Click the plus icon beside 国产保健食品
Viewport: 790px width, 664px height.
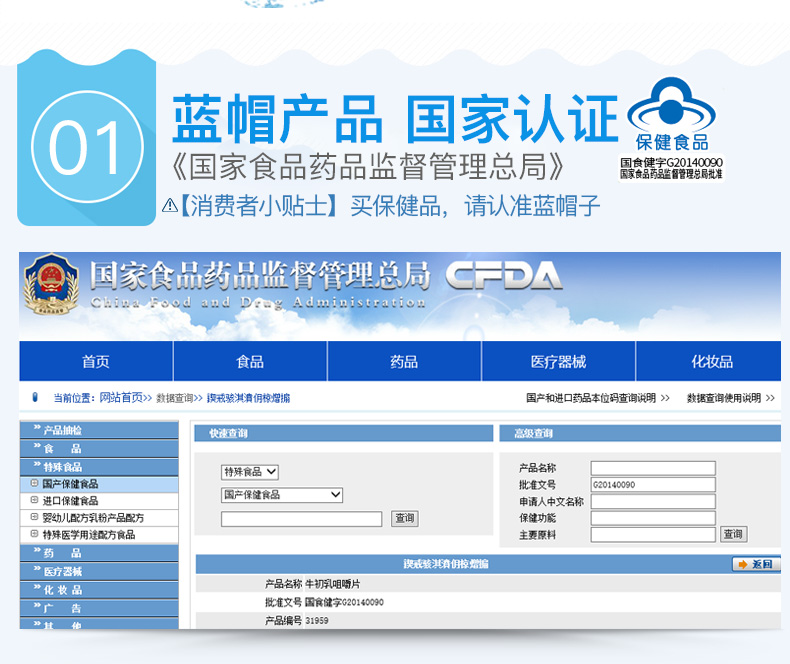coord(34,483)
